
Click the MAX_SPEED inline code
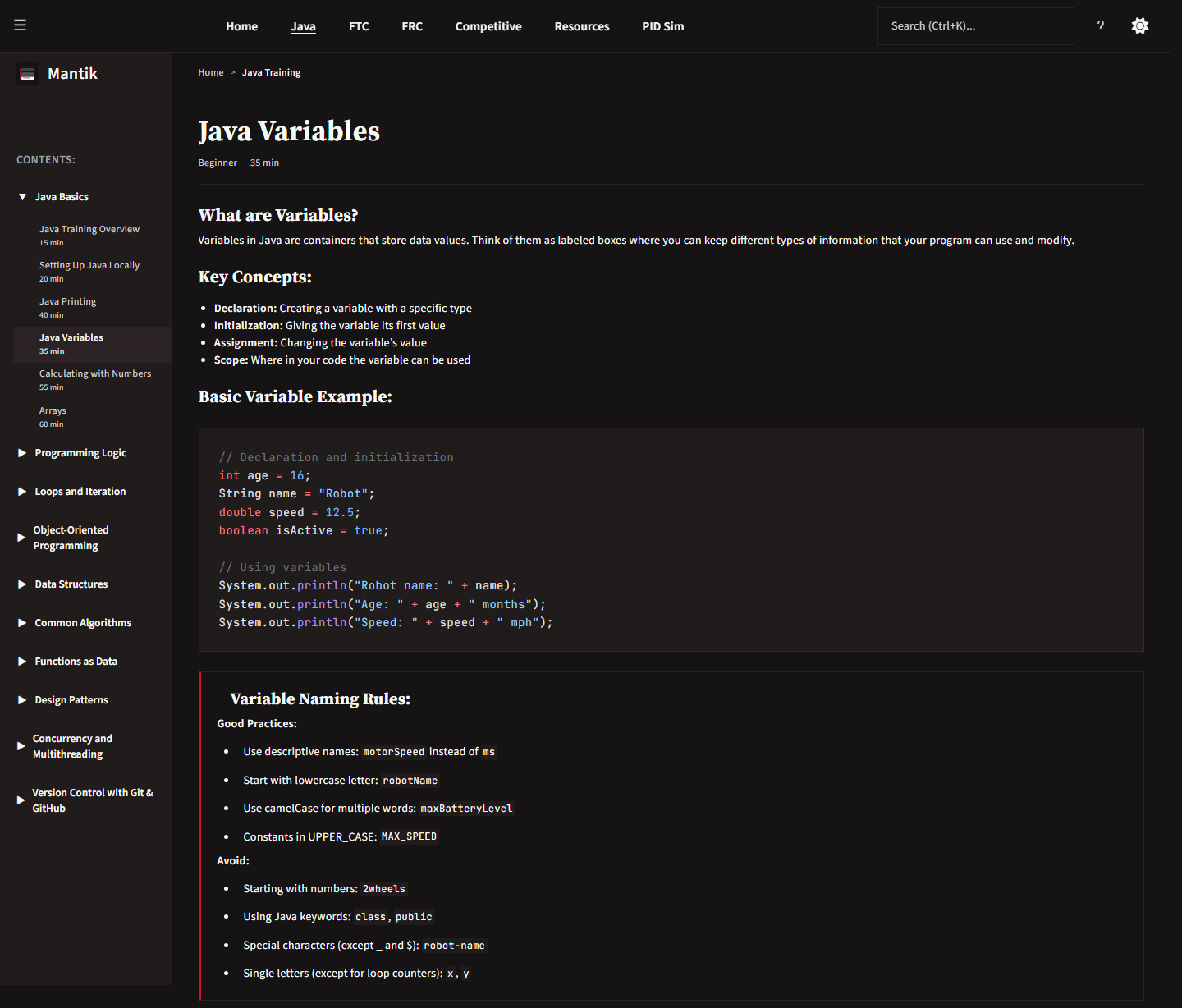pos(409,836)
